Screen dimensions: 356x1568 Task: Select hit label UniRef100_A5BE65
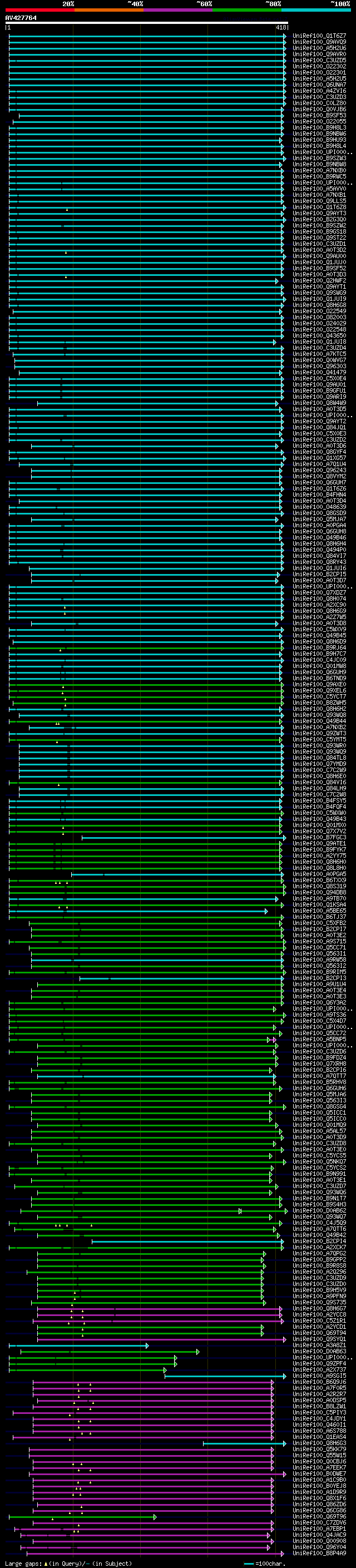click(x=319, y=911)
